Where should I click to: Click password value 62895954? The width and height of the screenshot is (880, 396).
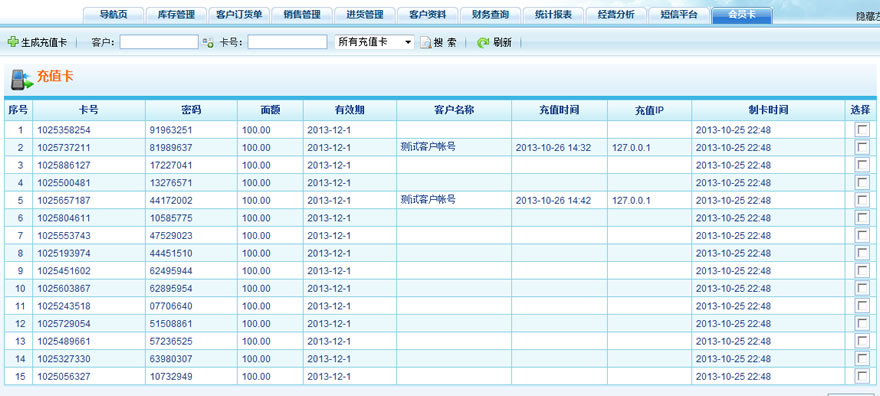click(171, 288)
